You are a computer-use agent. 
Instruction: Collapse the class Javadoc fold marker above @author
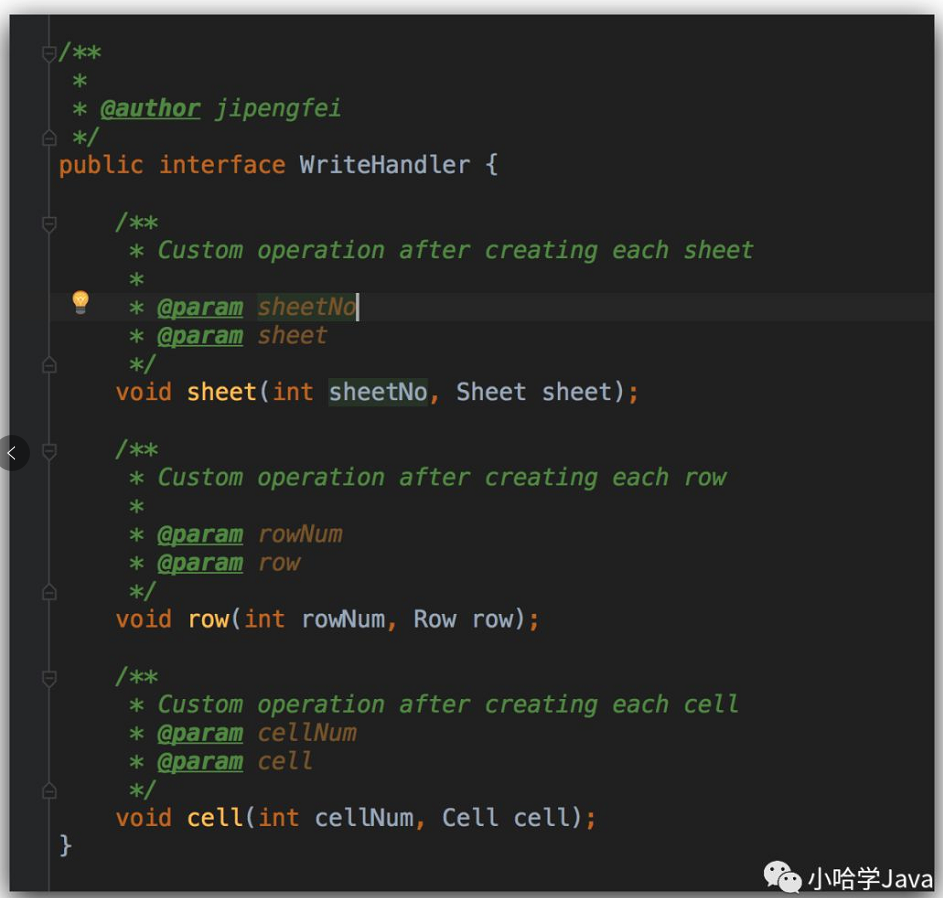(x=49, y=54)
